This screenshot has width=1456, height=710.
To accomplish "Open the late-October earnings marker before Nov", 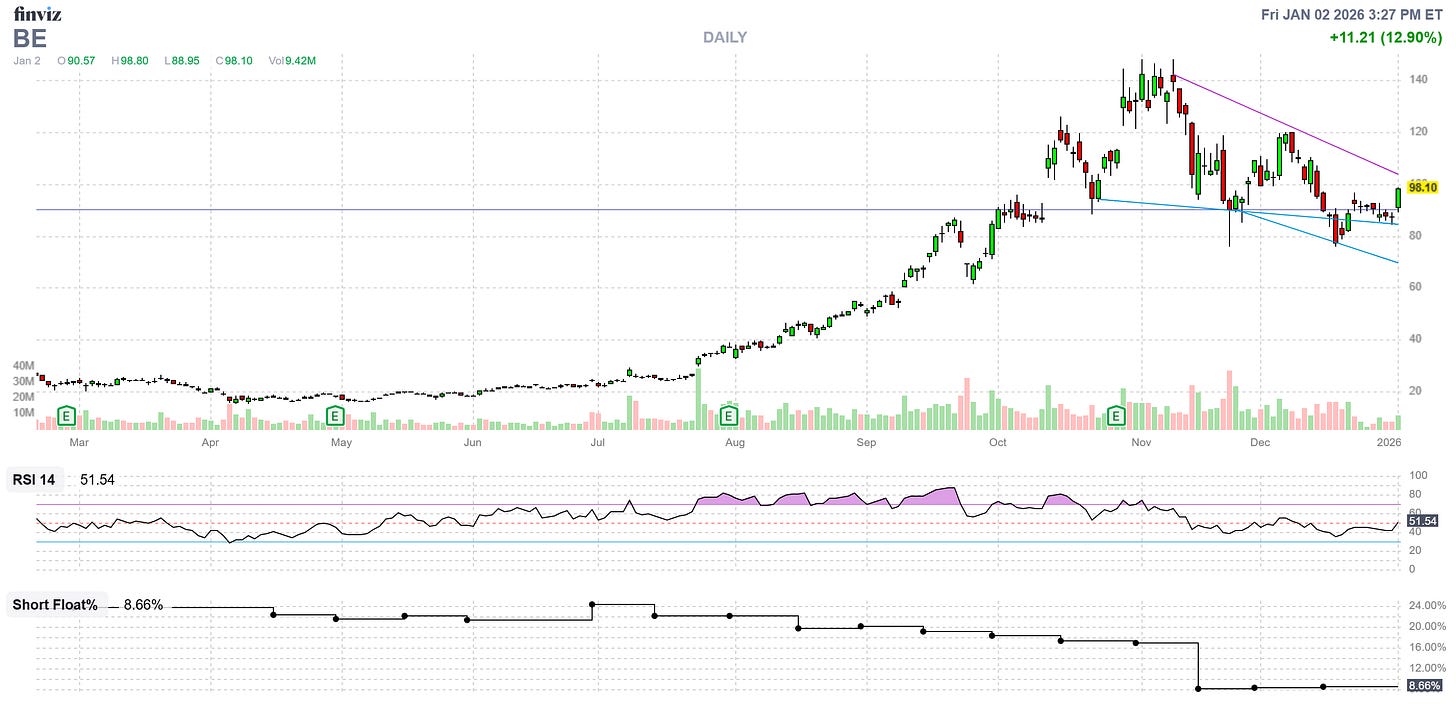I will click(x=1118, y=414).
